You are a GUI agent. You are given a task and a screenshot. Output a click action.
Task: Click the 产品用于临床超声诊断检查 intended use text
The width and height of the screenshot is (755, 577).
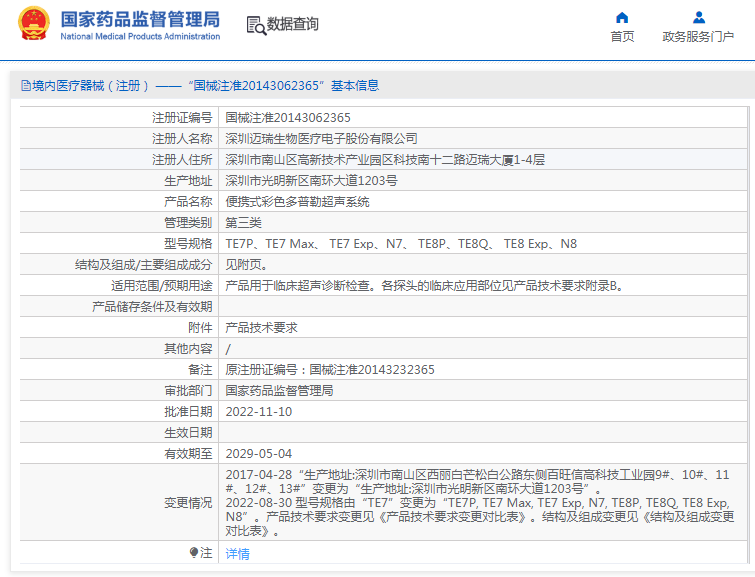(424, 286)
